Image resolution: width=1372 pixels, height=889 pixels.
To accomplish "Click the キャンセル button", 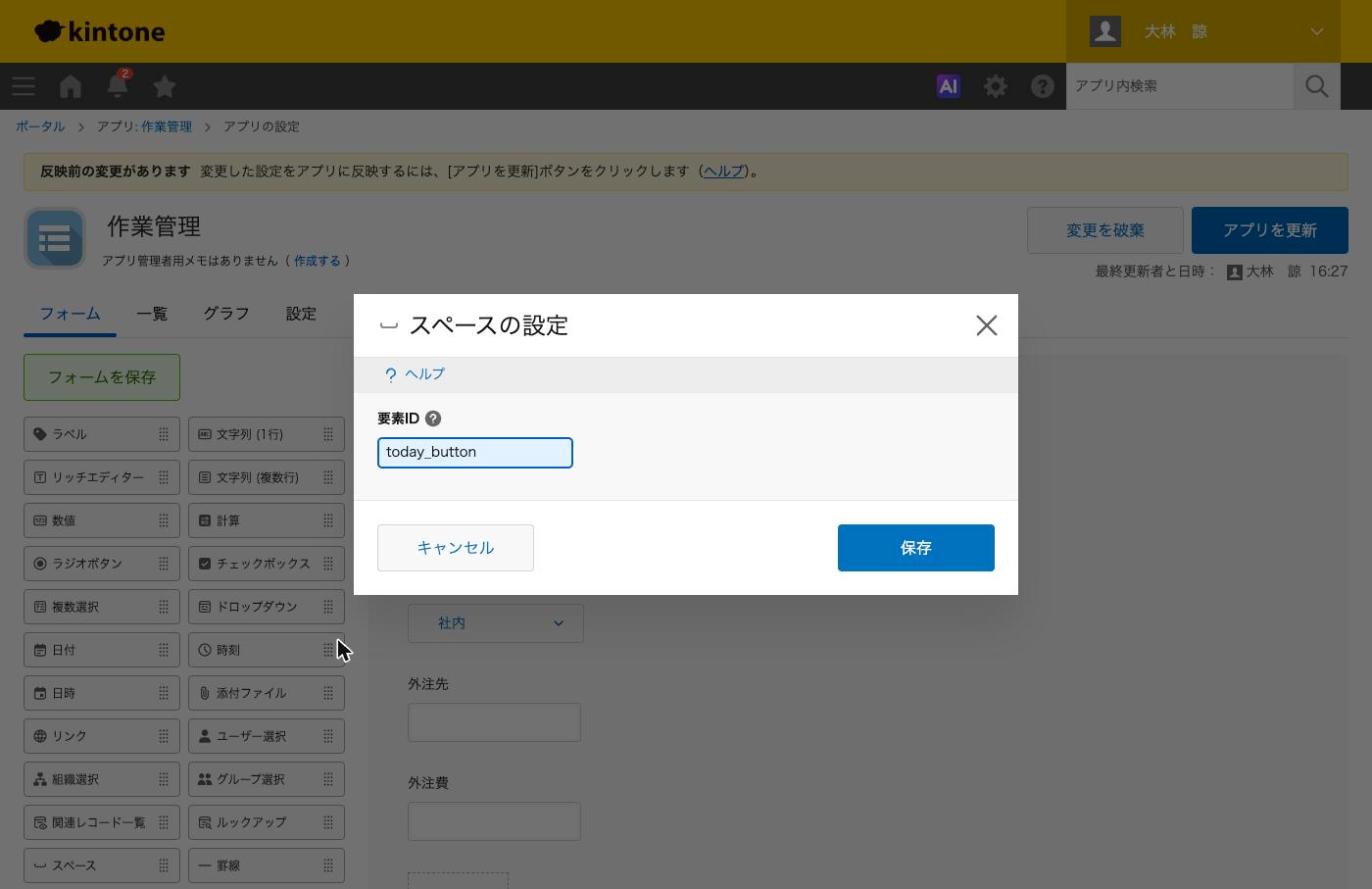I will [455, 548].
